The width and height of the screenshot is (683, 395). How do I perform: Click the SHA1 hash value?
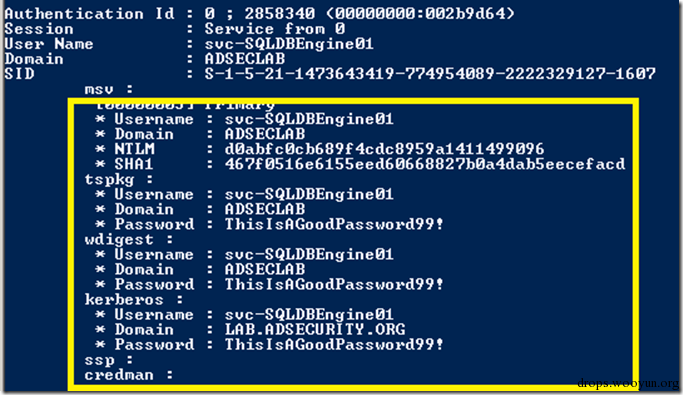(425, 164)
